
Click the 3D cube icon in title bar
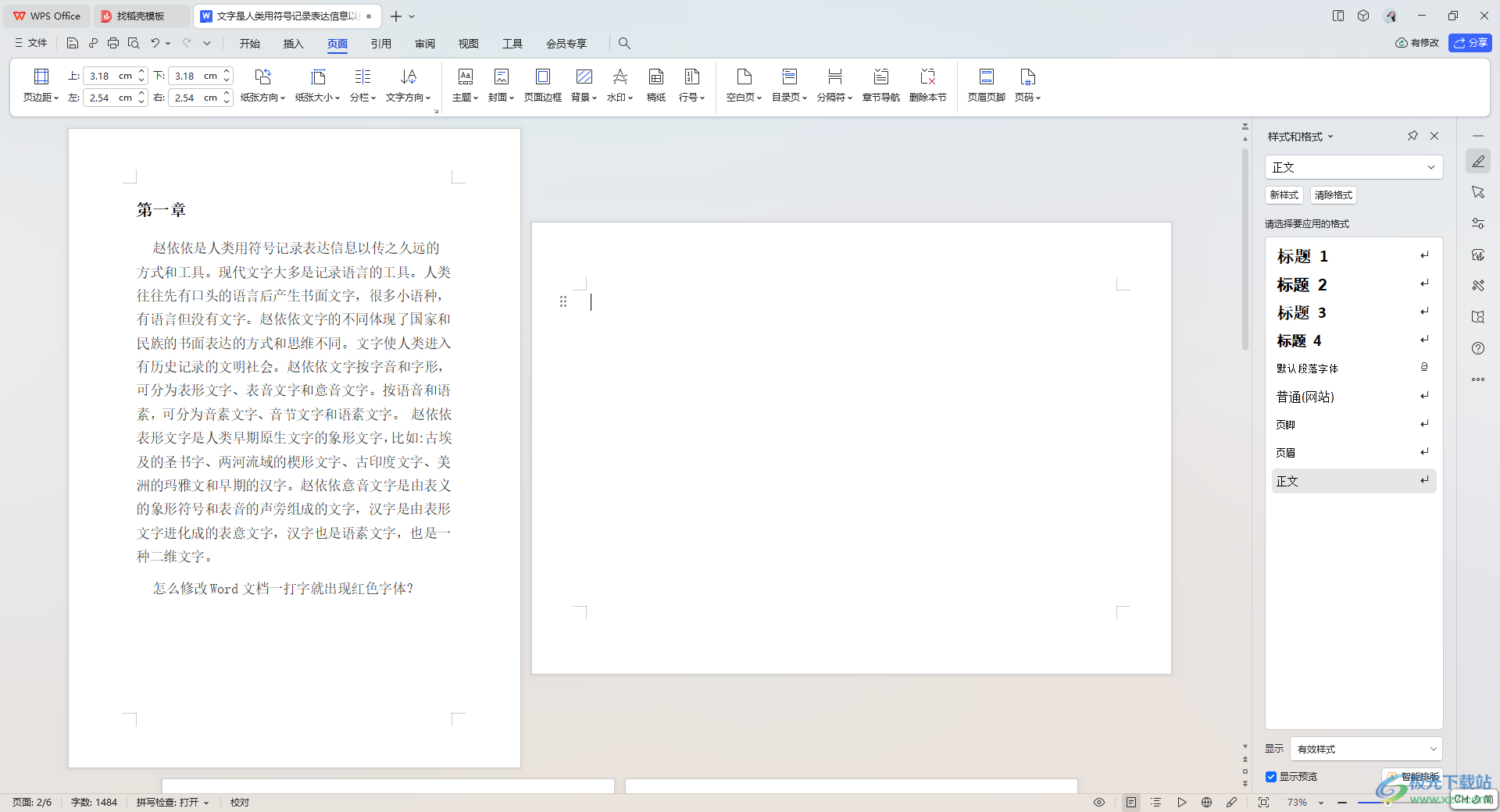(x=1363, y=16)
